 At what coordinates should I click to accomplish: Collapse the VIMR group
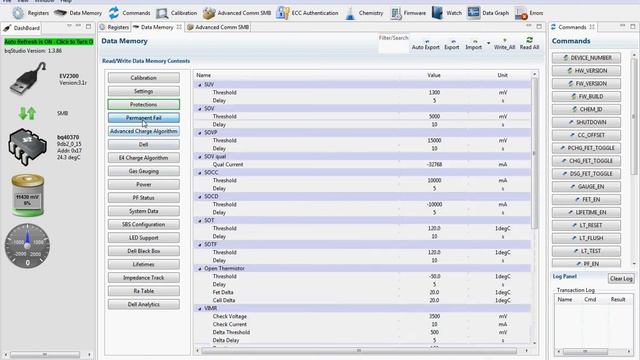point(200,309)
